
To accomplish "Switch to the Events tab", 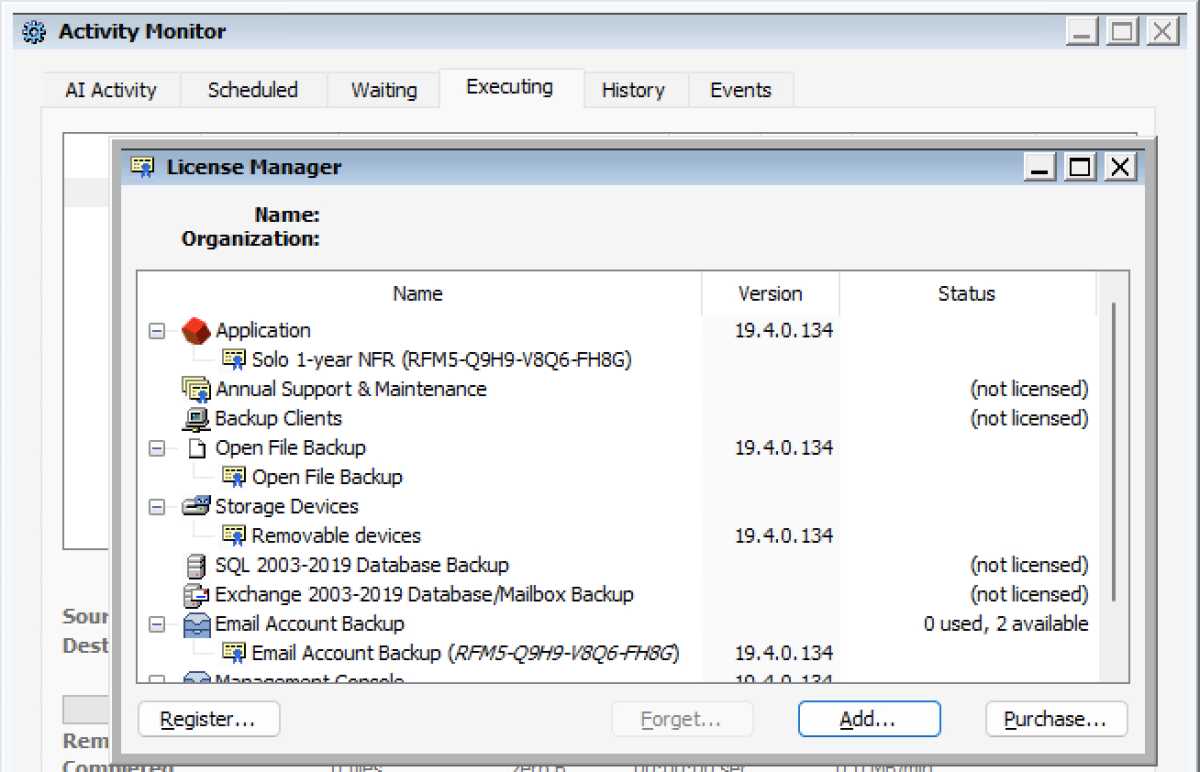I will (741, 90).
